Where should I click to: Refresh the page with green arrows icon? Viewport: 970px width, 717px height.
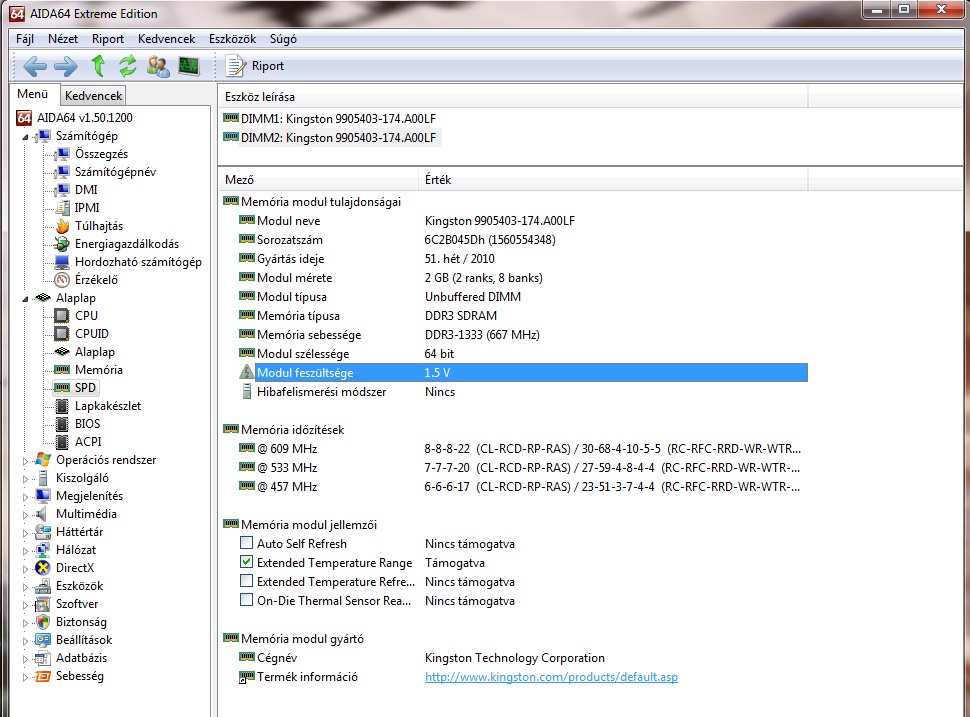click(x=127, y=66)
